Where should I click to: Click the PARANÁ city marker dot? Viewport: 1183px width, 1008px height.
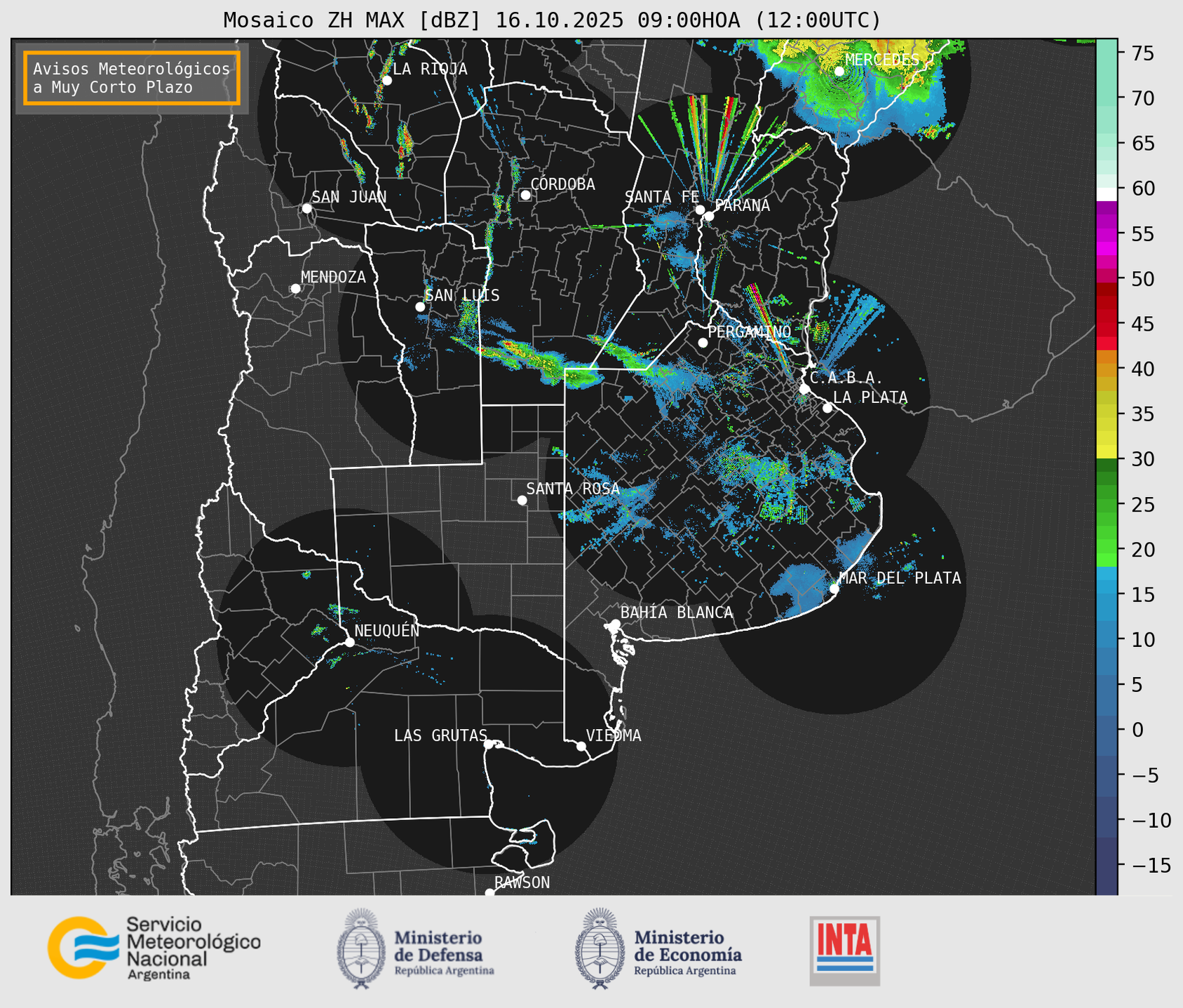(x=709, y=216)
